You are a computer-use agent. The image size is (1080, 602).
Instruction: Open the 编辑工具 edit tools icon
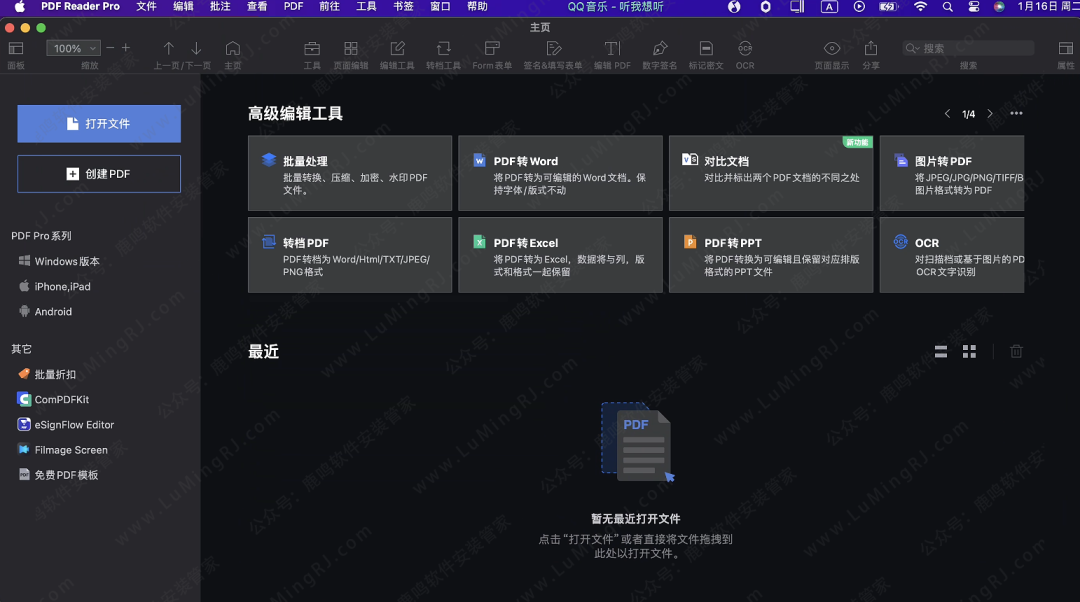pyautogui.click(x=397, y=48)
